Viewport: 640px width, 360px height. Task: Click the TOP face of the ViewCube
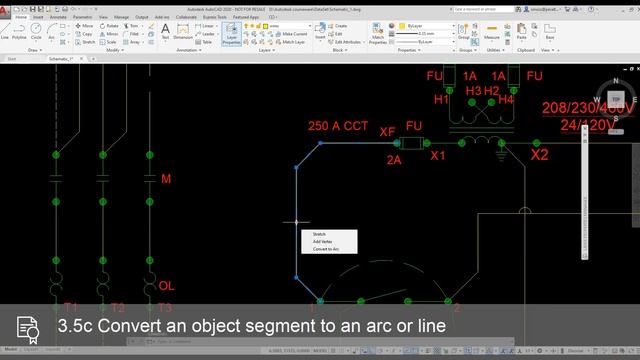coord(616,99)
